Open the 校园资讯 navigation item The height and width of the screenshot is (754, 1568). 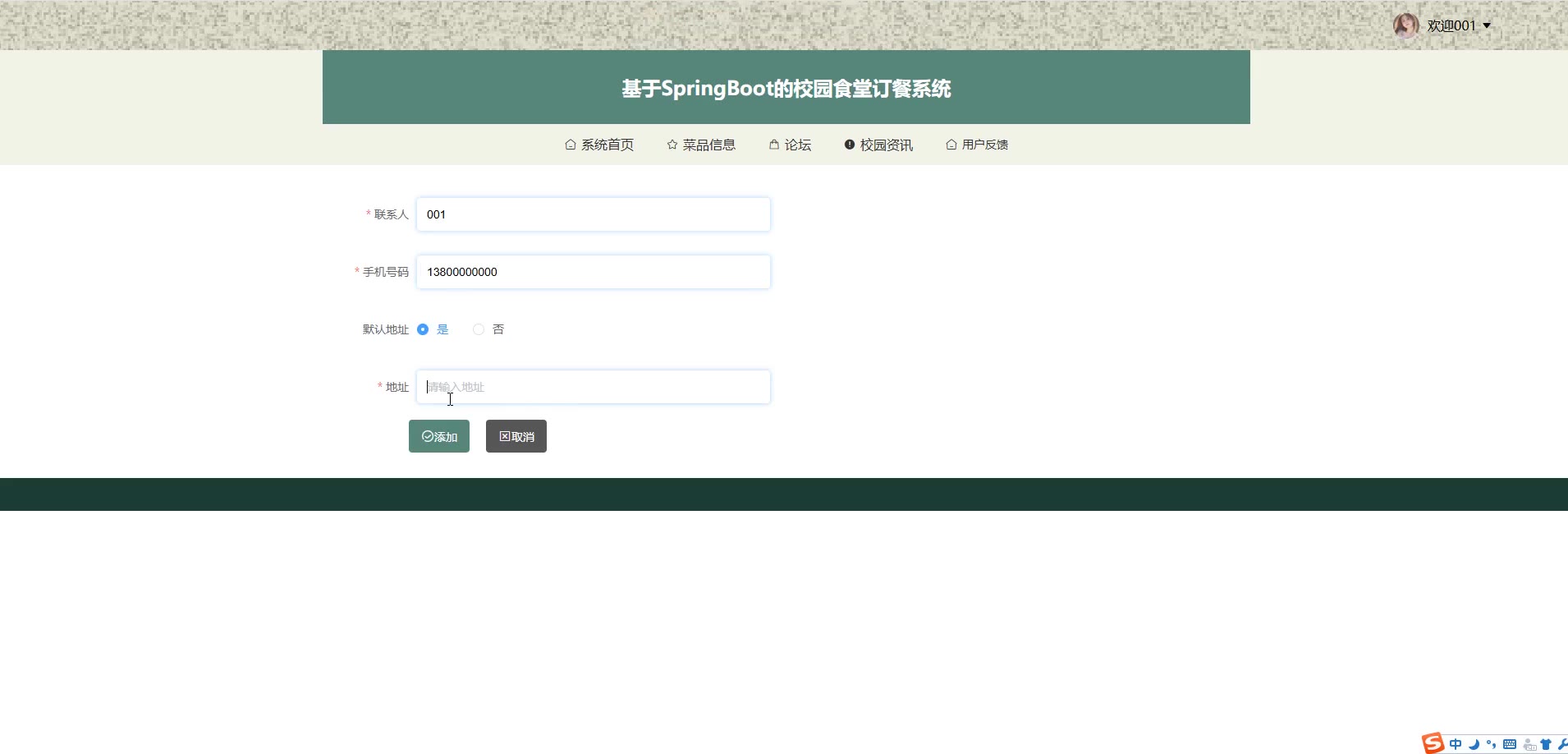tap(878, 145)
